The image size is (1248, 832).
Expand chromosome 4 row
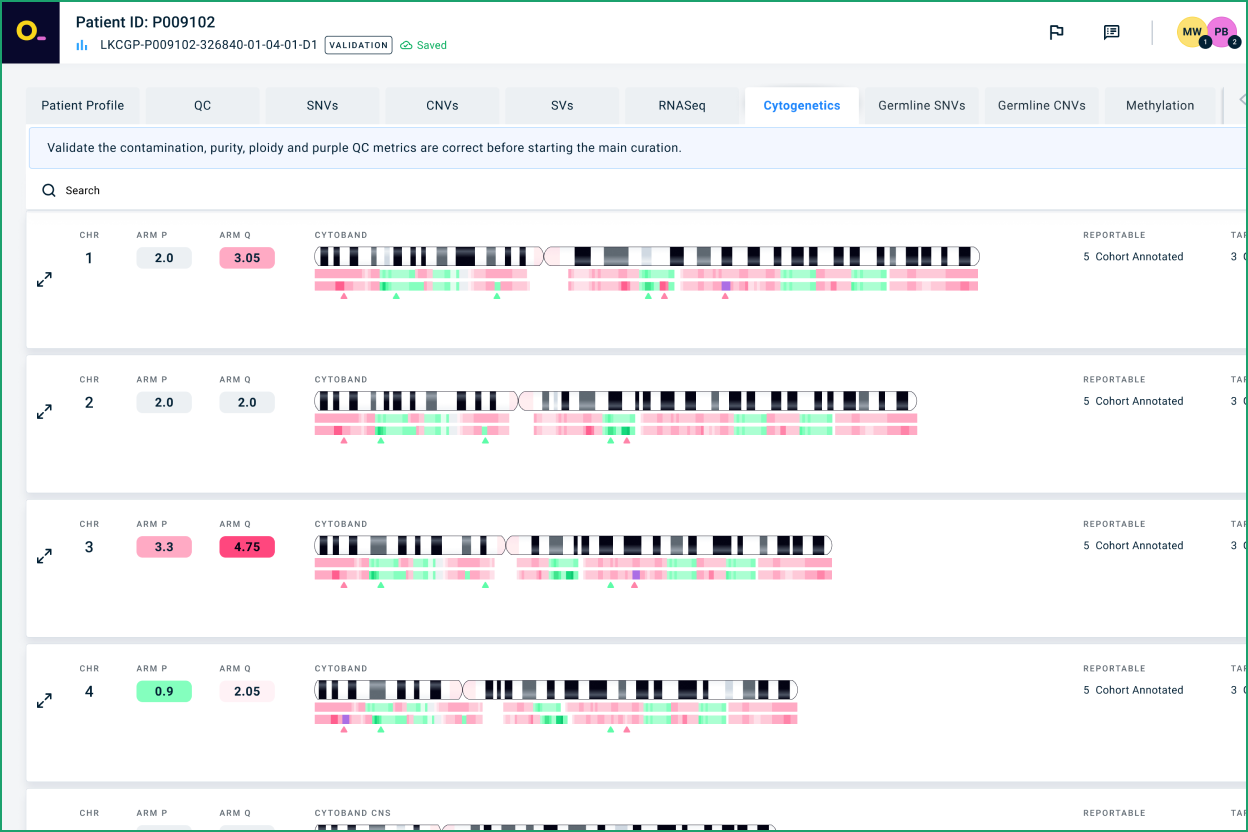pyautogui.click(x=44, y=701)
